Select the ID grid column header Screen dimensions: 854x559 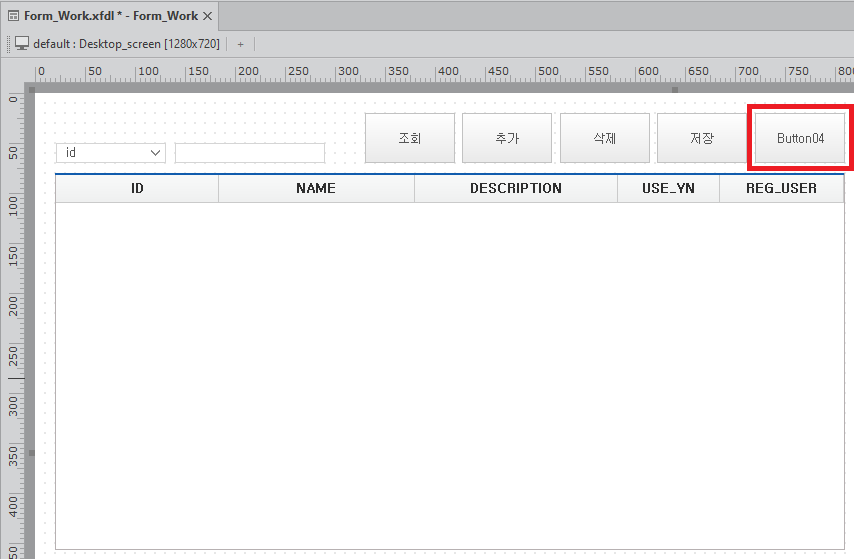(137, 188)
